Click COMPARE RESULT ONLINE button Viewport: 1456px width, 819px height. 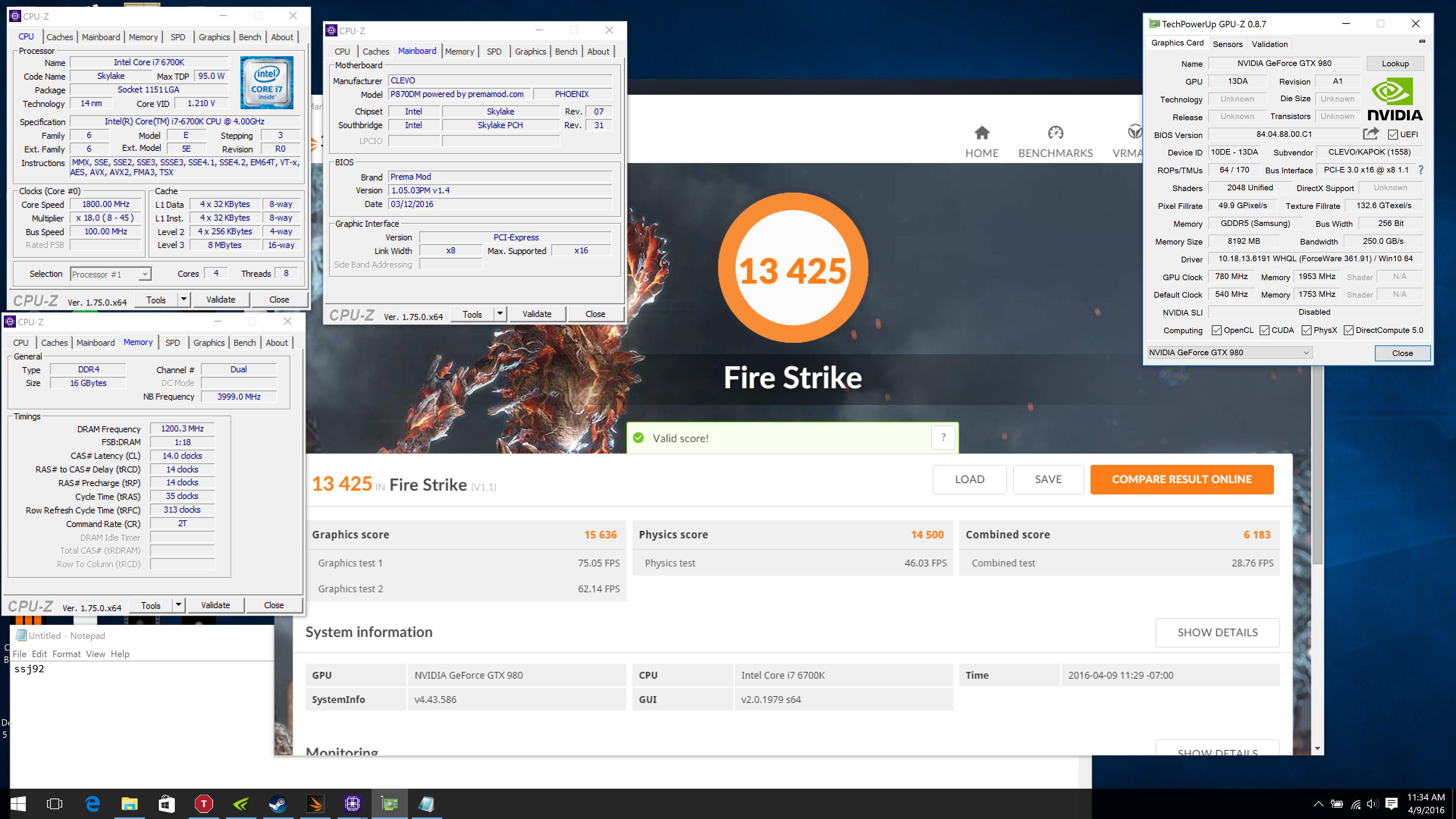(1182, 479)
